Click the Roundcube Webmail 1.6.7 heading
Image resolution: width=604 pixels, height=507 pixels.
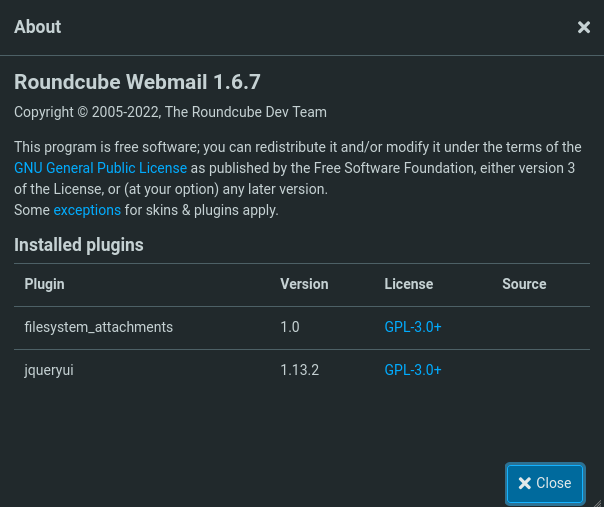[x=137, y=82]
